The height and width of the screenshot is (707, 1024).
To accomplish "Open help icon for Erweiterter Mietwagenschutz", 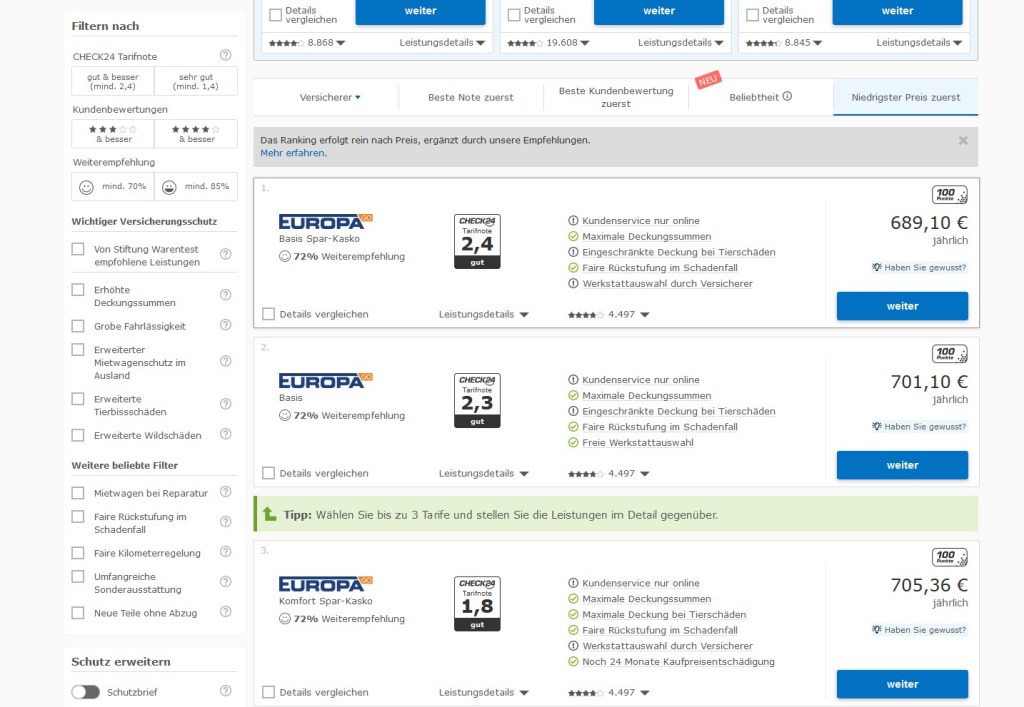I will 225,361.
